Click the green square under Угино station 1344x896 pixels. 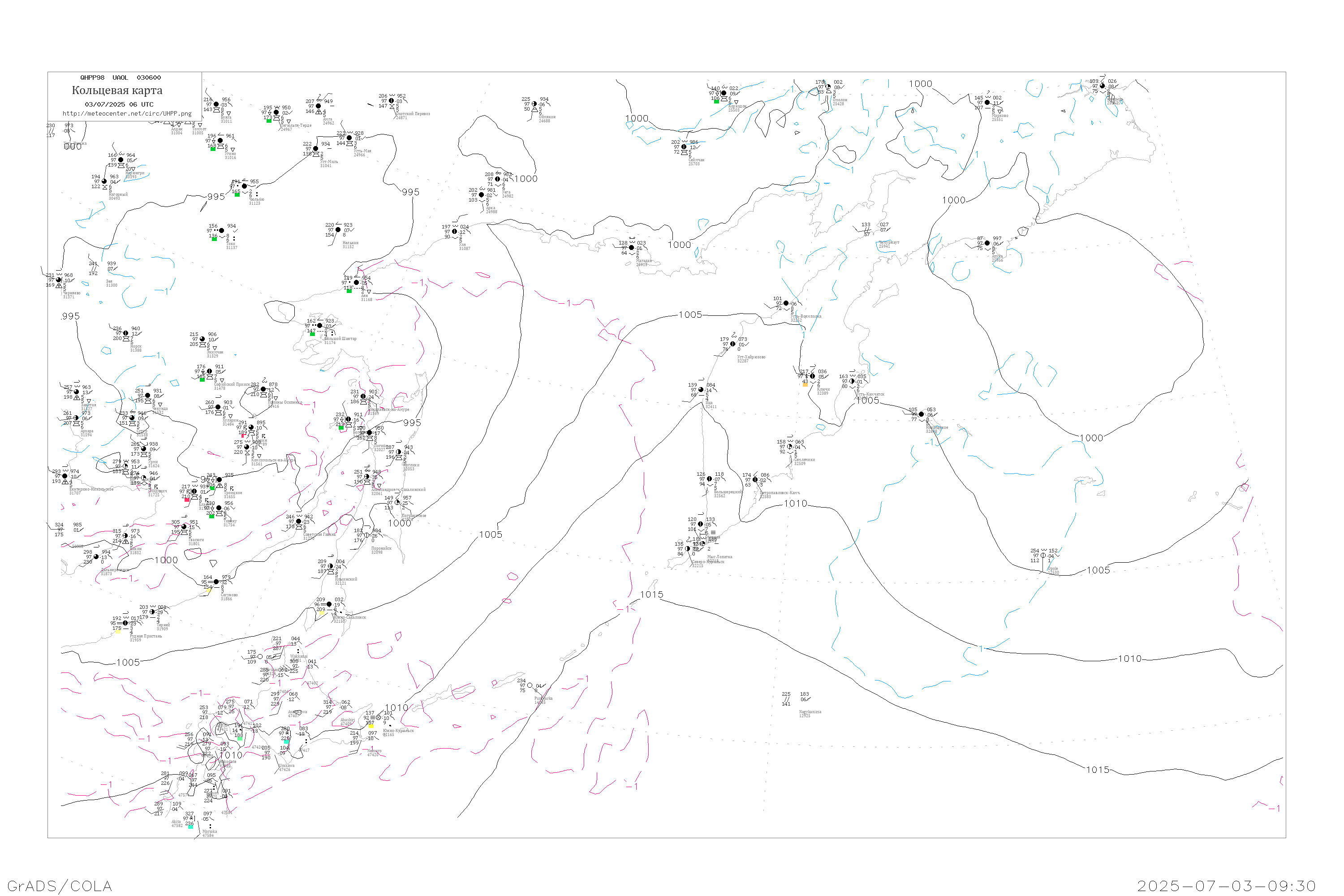(213, 149)
